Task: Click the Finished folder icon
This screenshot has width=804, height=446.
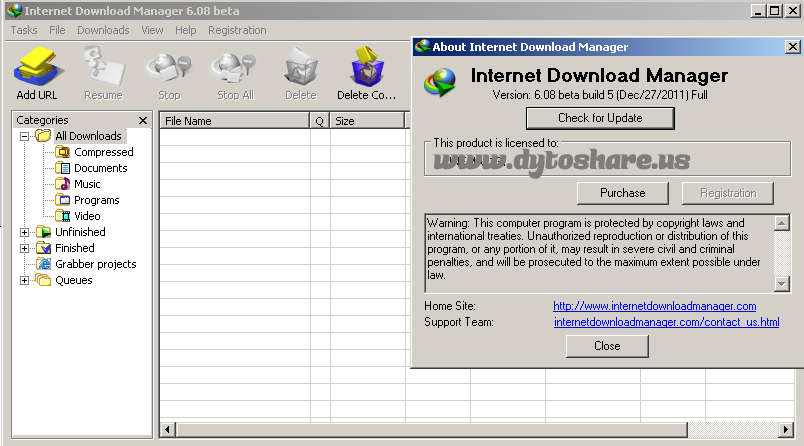Action: pos(44,248)
